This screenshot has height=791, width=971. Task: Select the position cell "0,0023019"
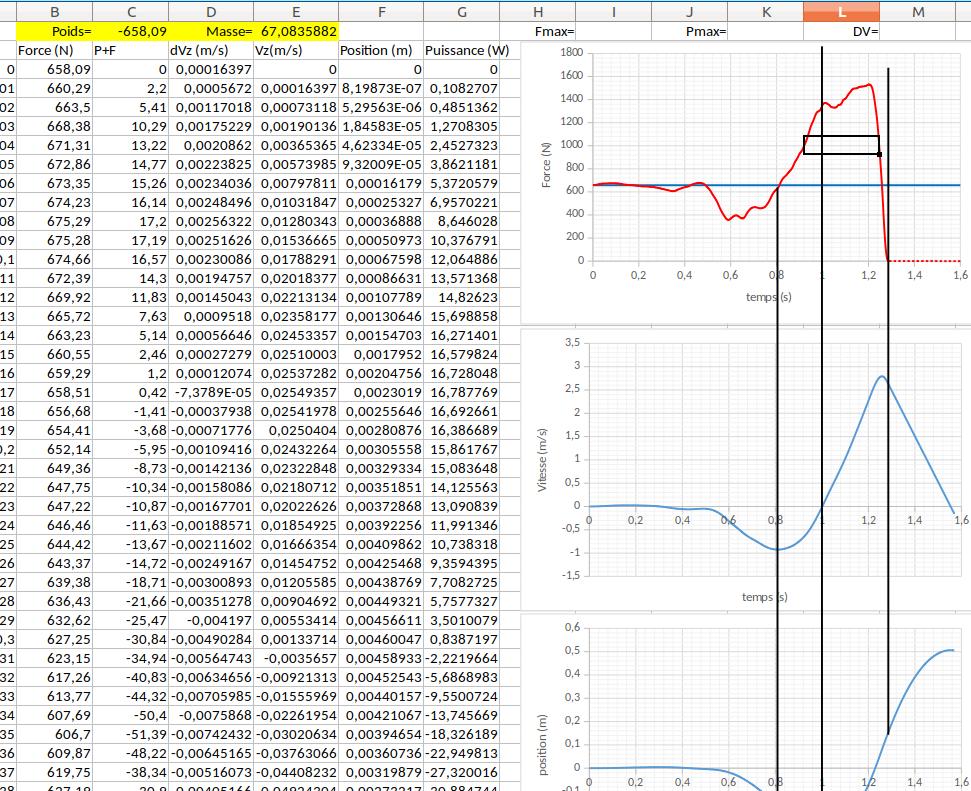click(x=381, y=392)
